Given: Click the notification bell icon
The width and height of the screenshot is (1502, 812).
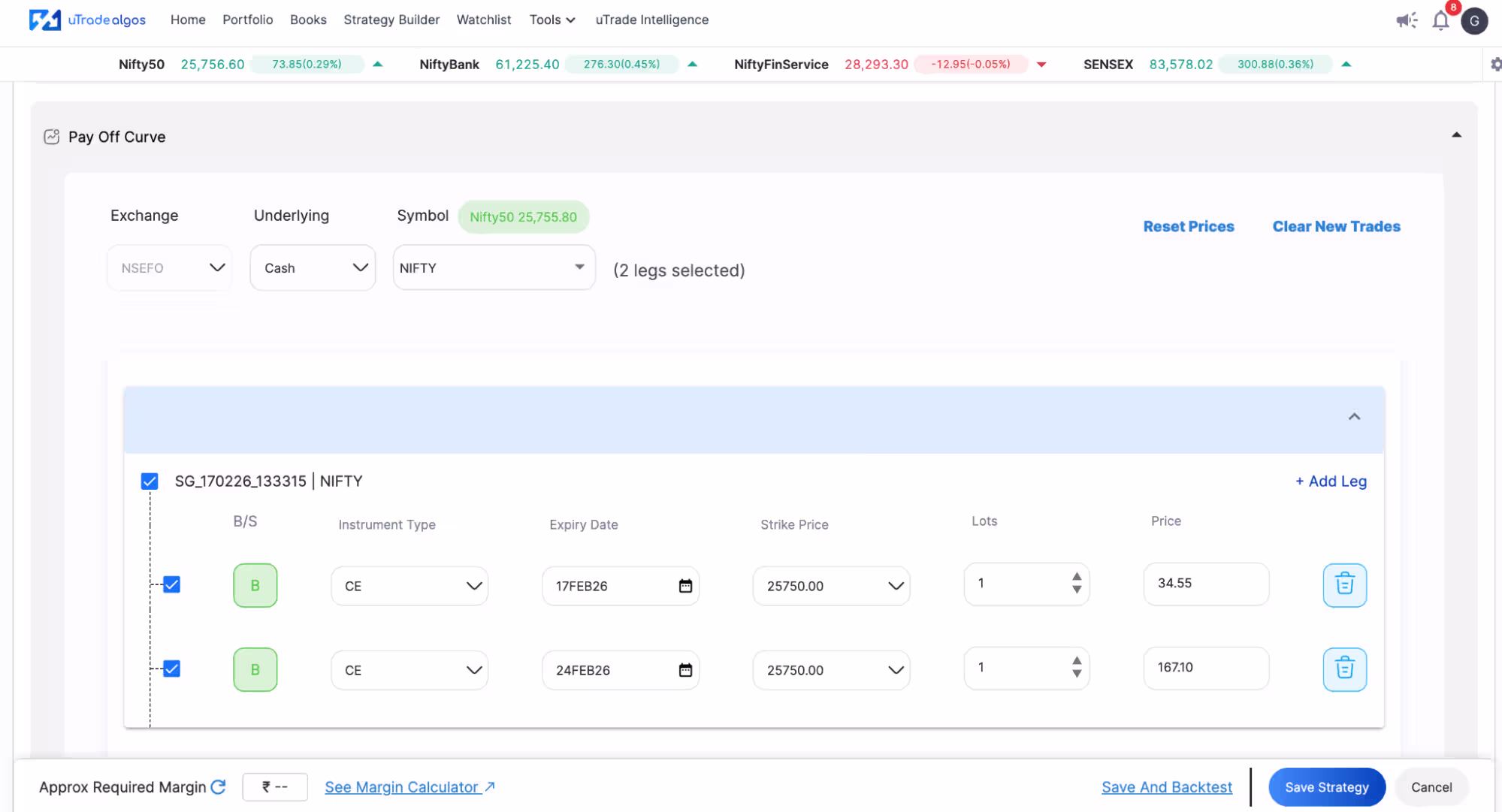Looking at the screenshot, I should coord(1440,21).
